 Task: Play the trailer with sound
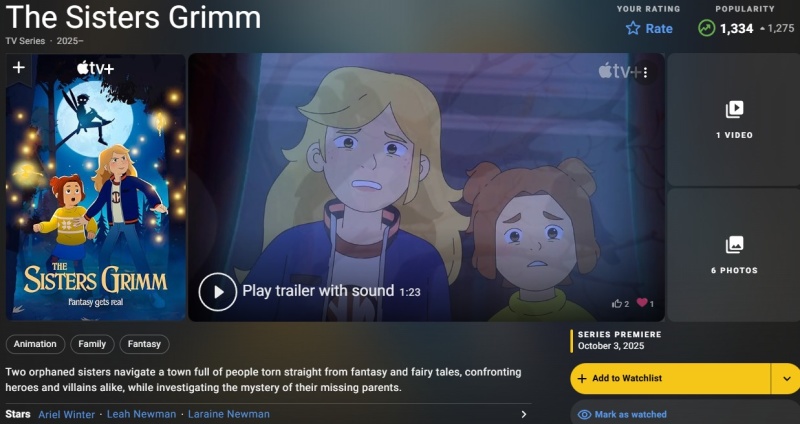218,292
